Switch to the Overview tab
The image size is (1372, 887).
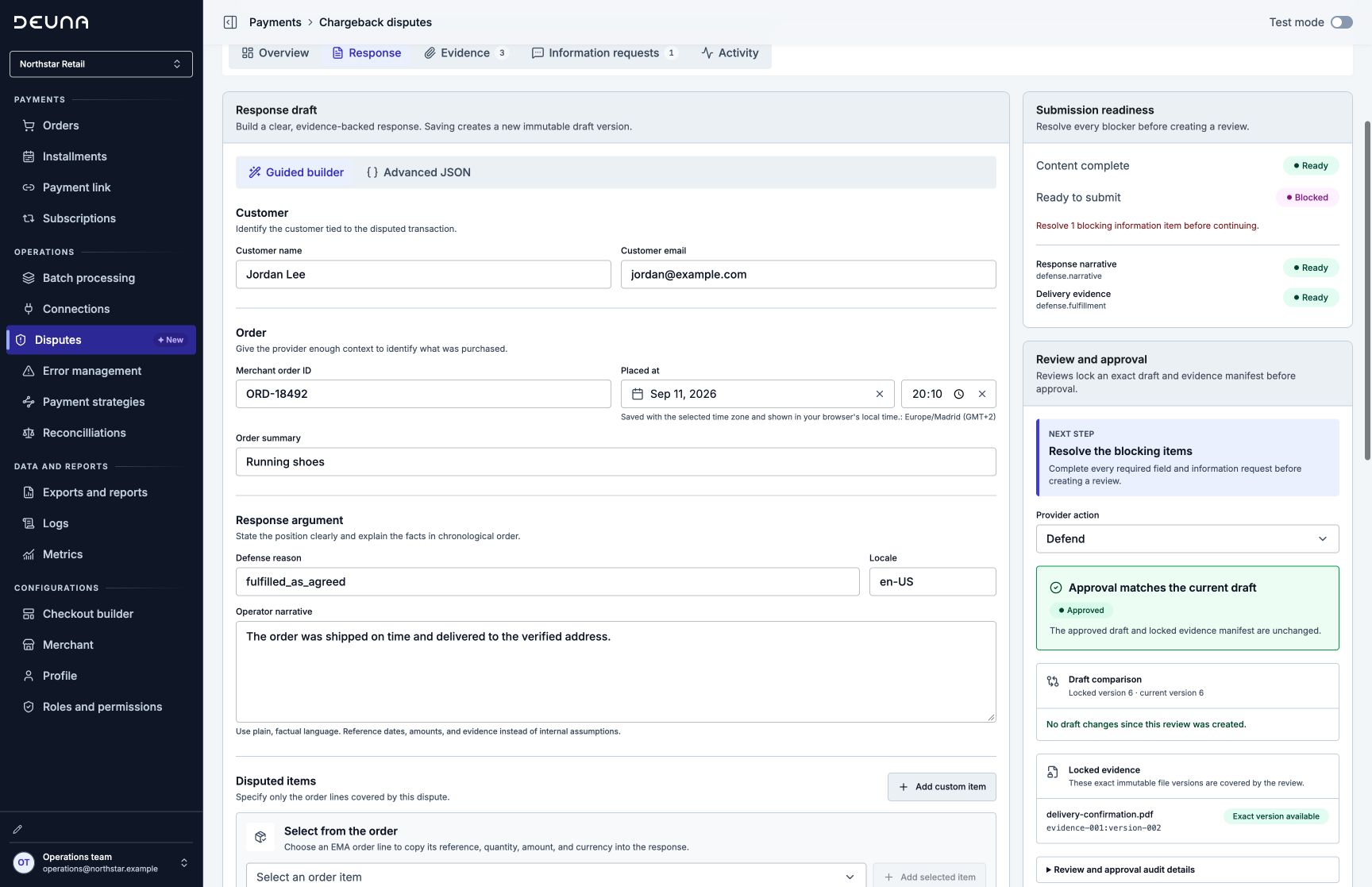pos(276,53)
